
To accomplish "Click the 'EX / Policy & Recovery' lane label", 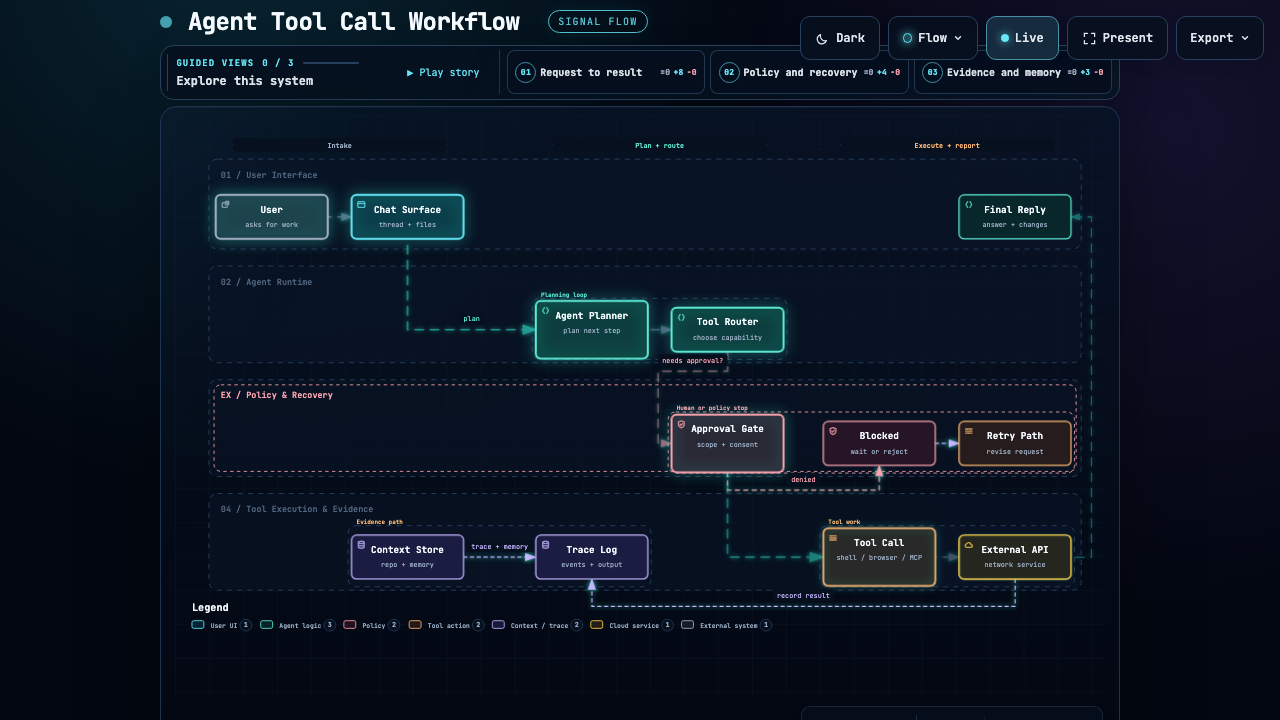I will pos(277,396).
